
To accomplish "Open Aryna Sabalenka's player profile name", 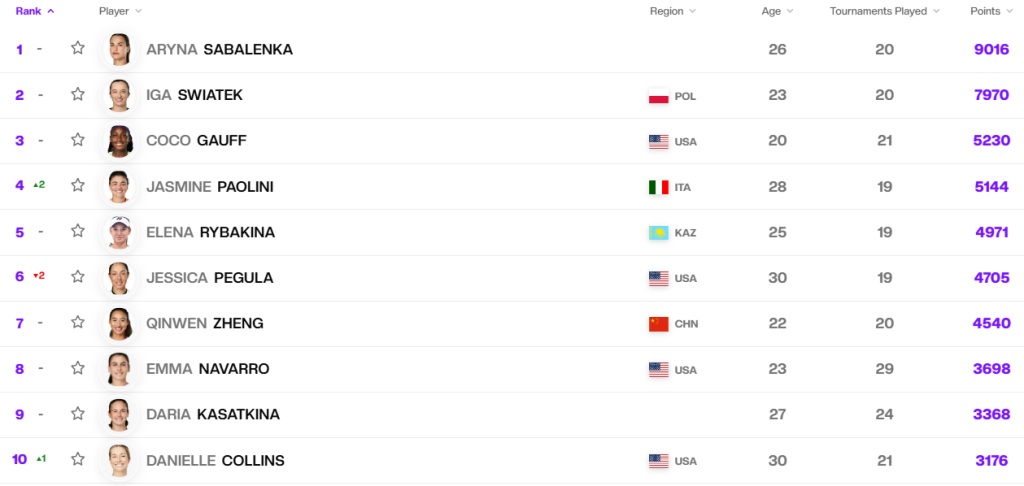I will 219,50.
